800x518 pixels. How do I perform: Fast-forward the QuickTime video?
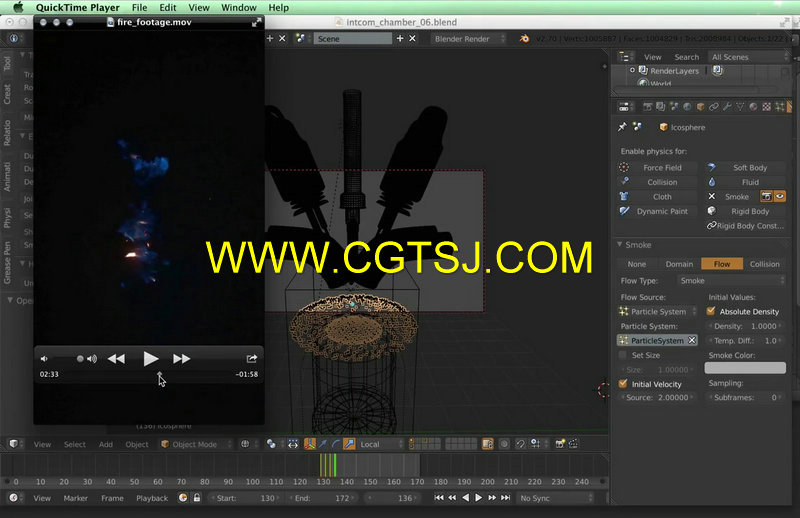[181, 359]
